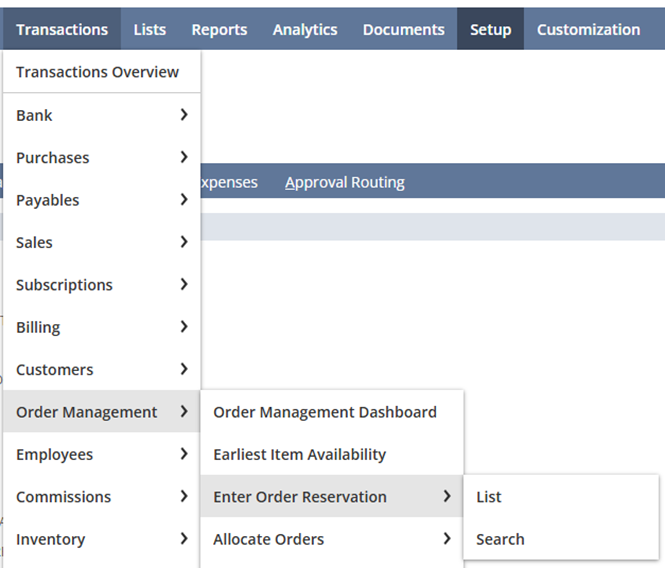This screenshot has height=568, width=665.
Task: Expand the Allocate Orders chevron
Action: point(447,539)
